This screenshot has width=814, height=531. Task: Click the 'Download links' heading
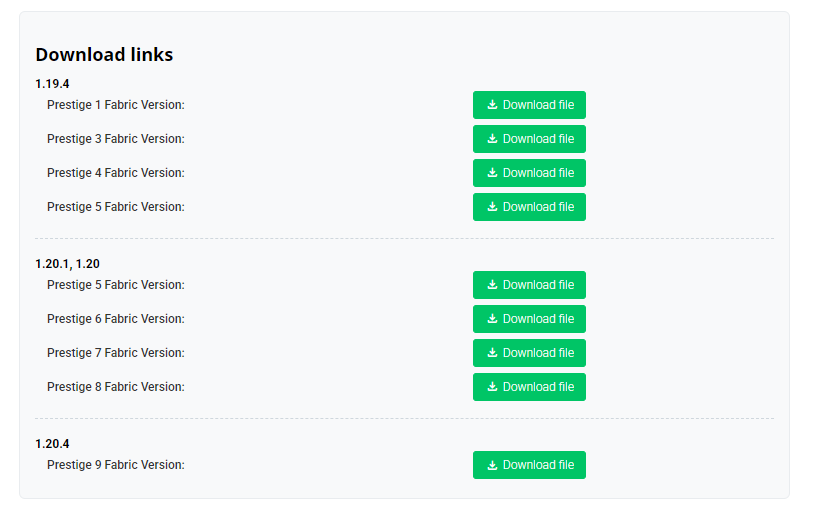click(104, 55)
